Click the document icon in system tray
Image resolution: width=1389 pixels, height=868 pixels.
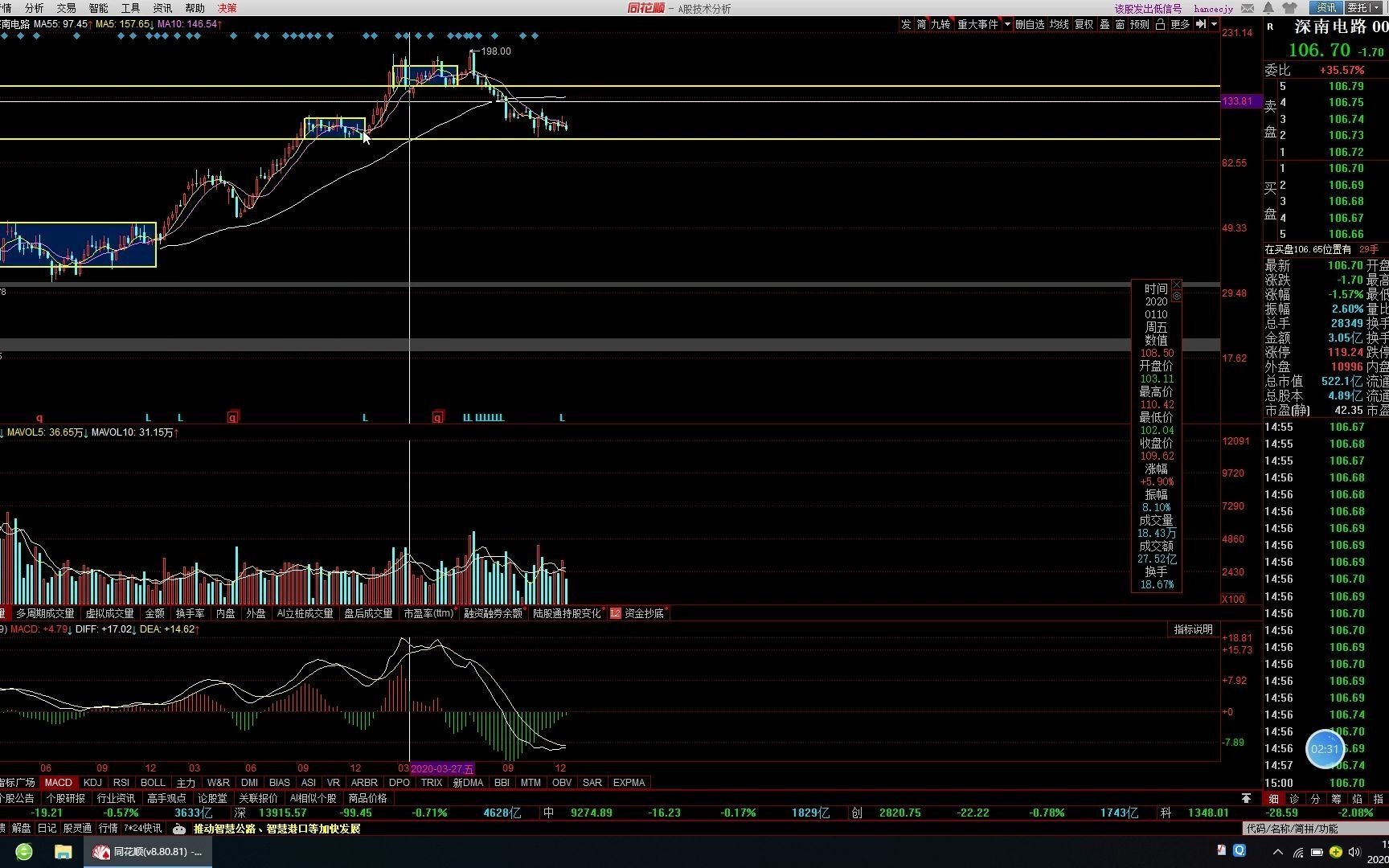point(1222,850)
